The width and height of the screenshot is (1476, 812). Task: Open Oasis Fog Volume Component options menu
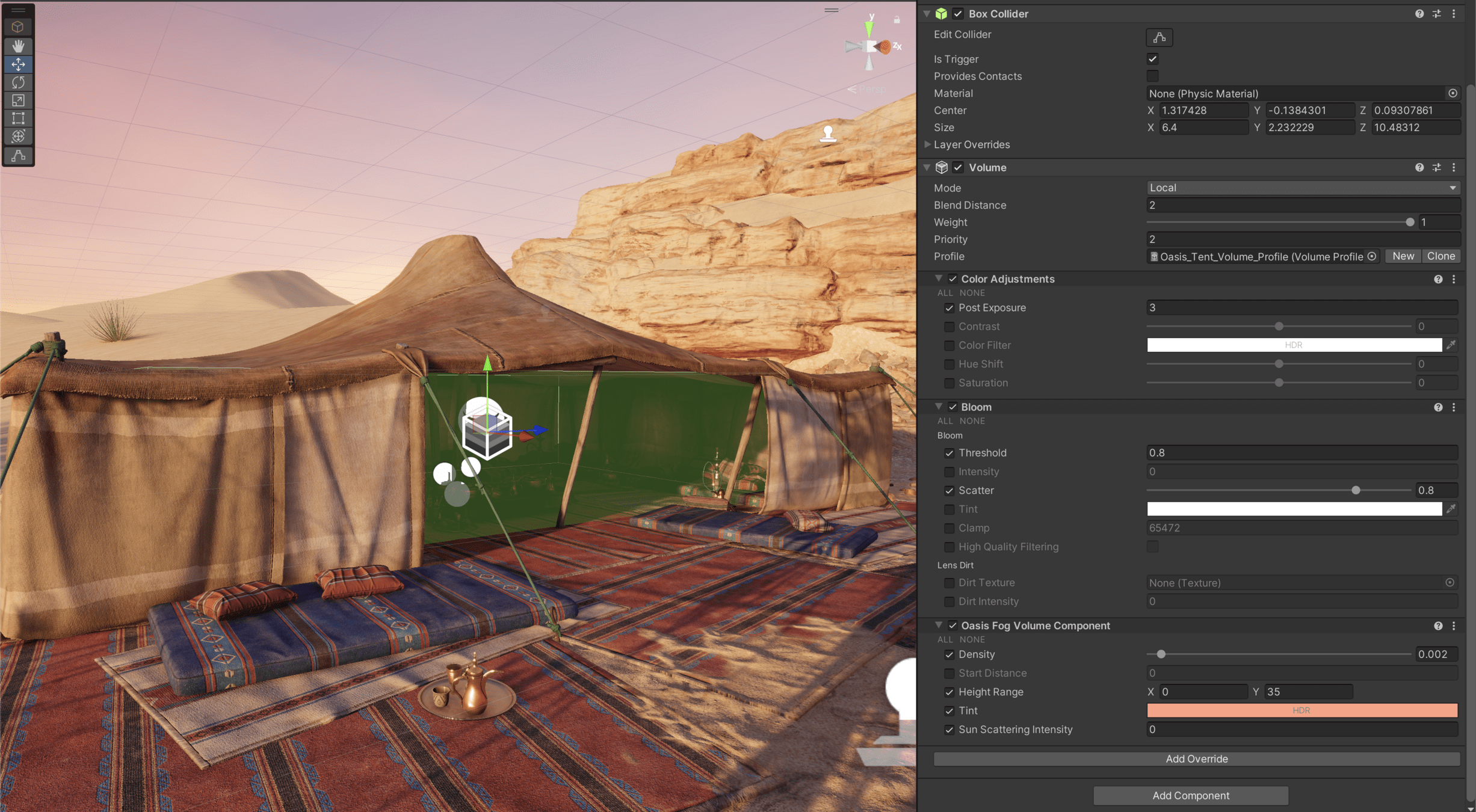pos(1454,626)
